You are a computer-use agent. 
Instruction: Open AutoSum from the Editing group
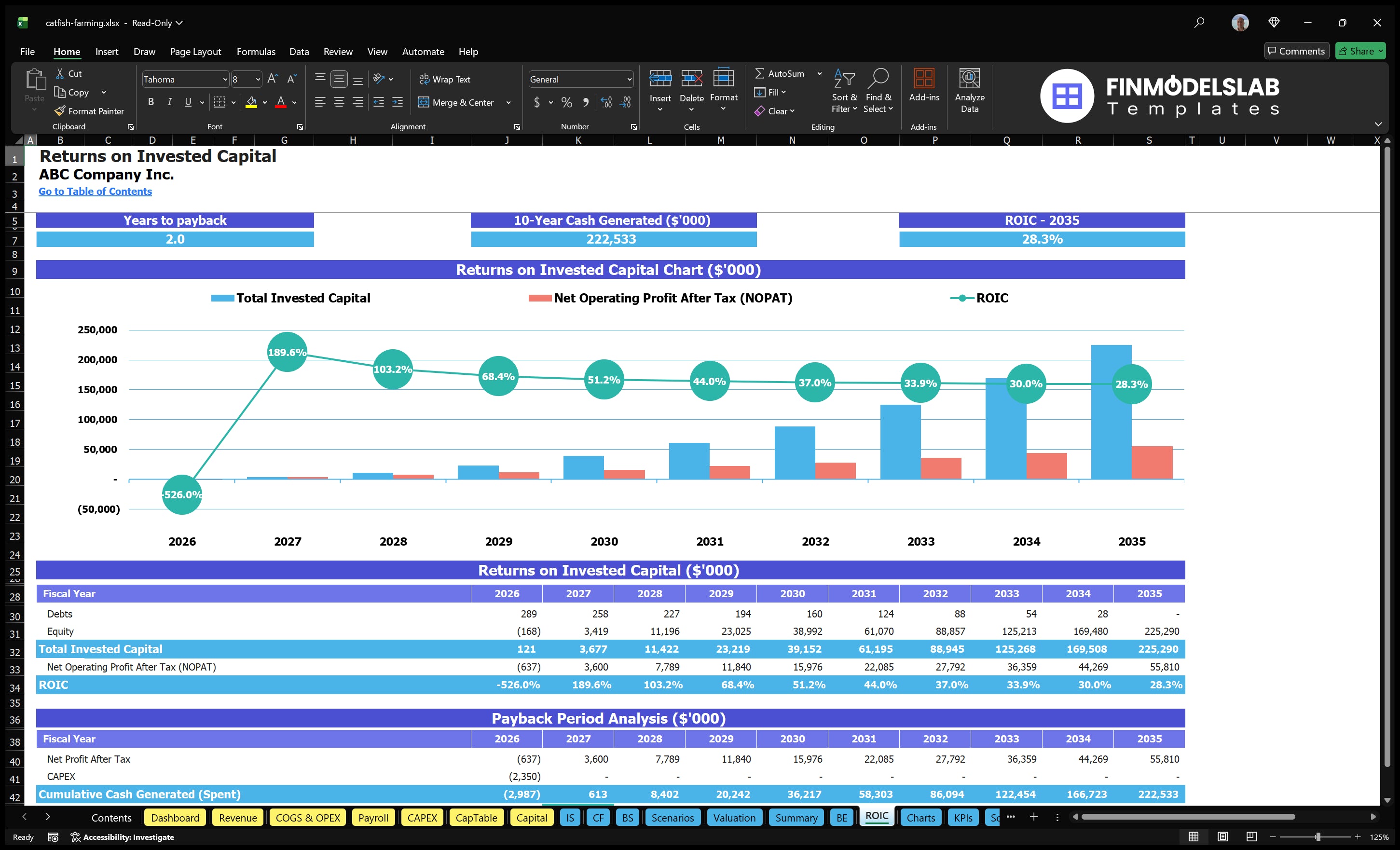(x=783, y=73)
